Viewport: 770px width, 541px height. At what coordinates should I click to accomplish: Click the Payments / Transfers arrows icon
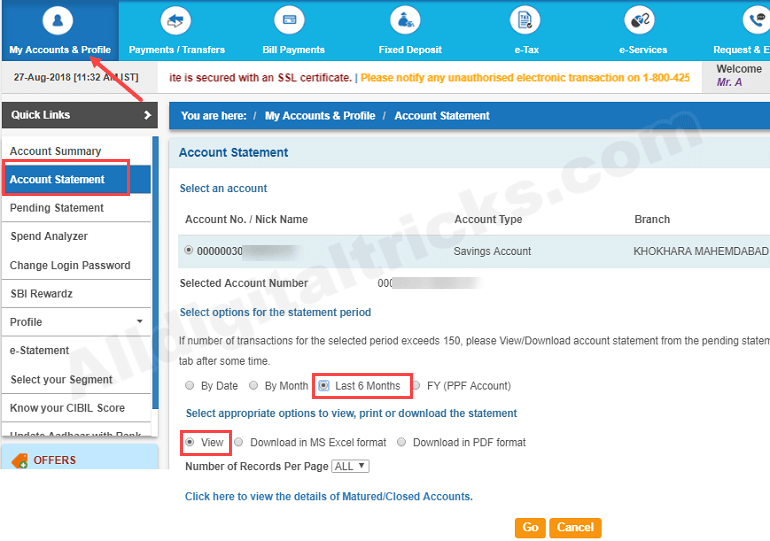[175, 21]
